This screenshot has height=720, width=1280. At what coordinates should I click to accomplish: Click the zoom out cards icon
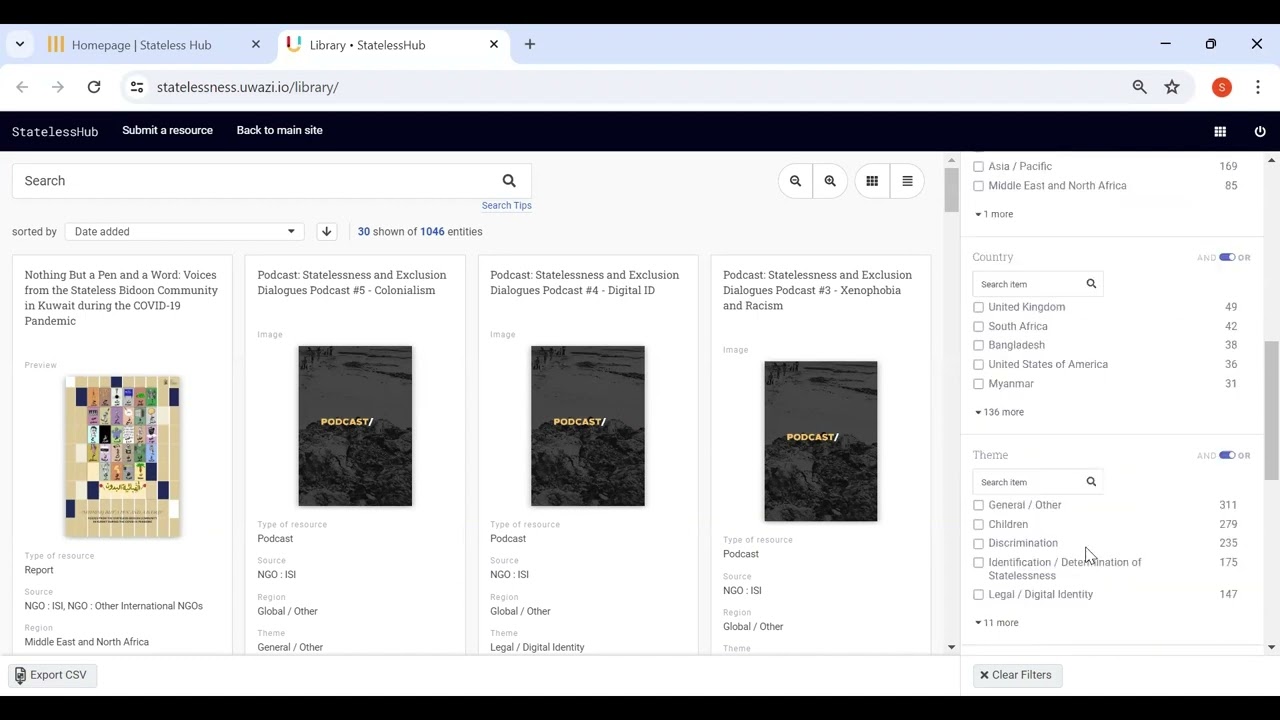pos(795,181)
